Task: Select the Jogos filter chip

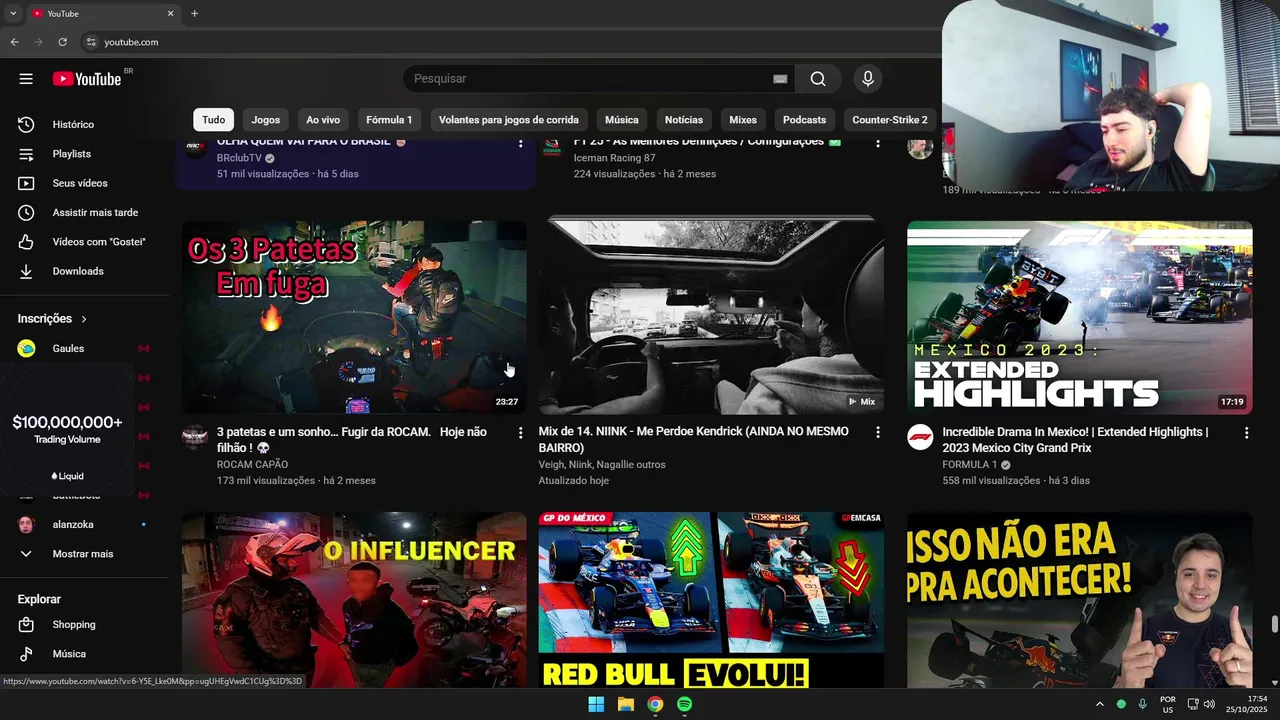Action: pos(266,120)
